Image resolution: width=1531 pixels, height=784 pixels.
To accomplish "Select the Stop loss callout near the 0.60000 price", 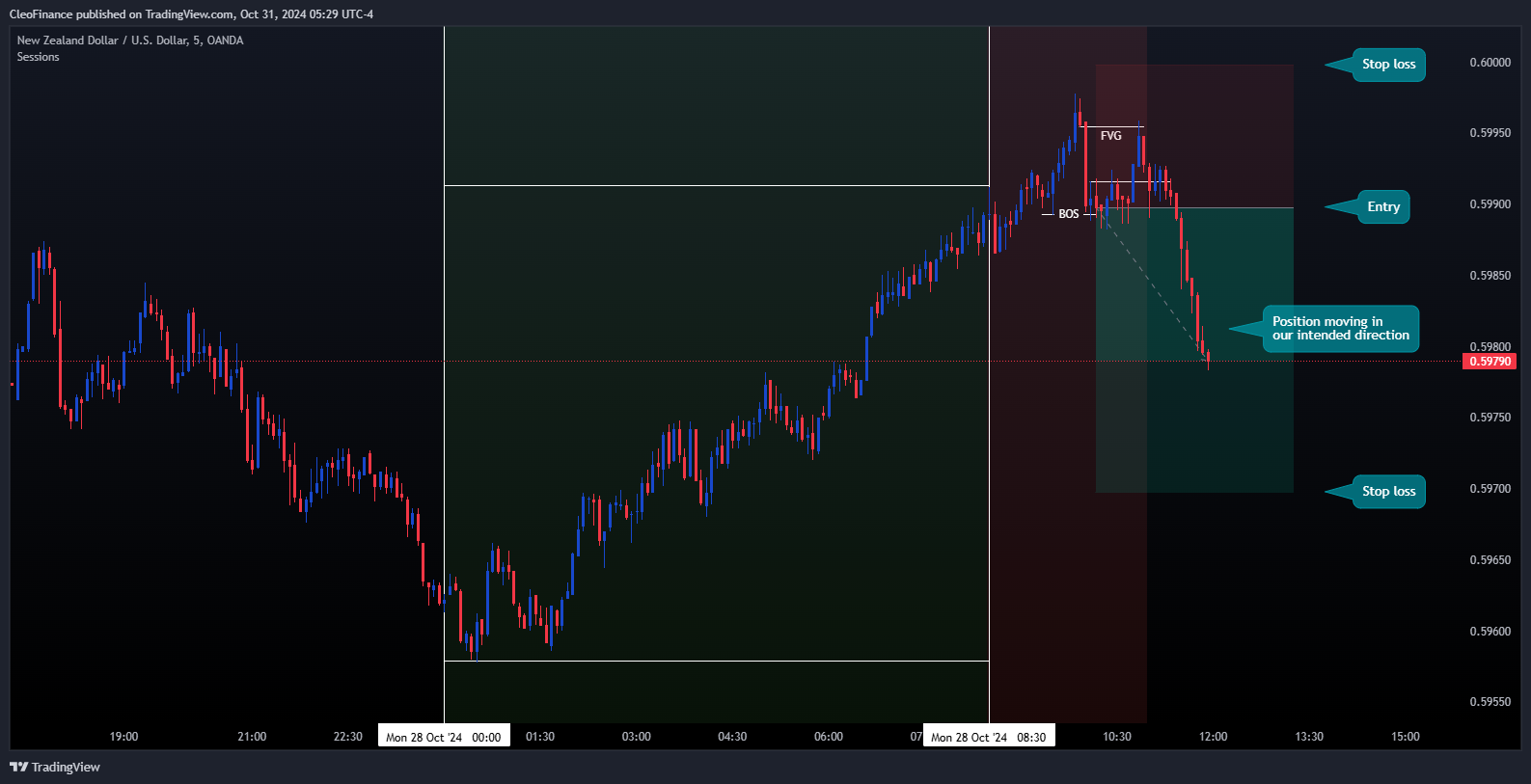I will (x=1388, y=65).
